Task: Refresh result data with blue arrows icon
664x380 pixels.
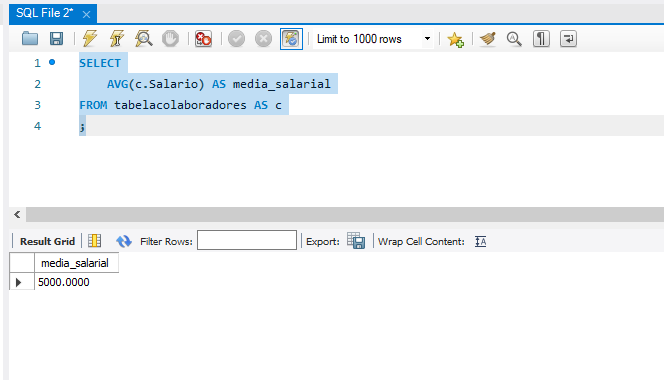Action: (x=124, y=241)
